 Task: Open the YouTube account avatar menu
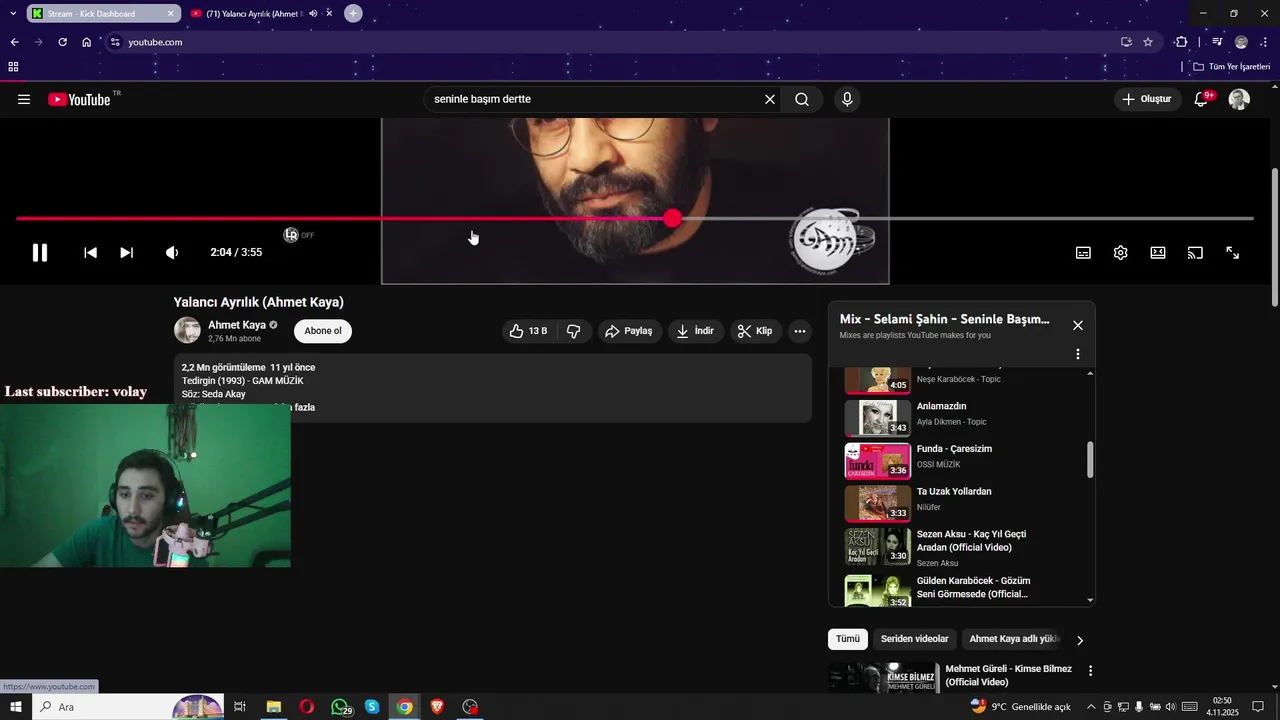1239,99
